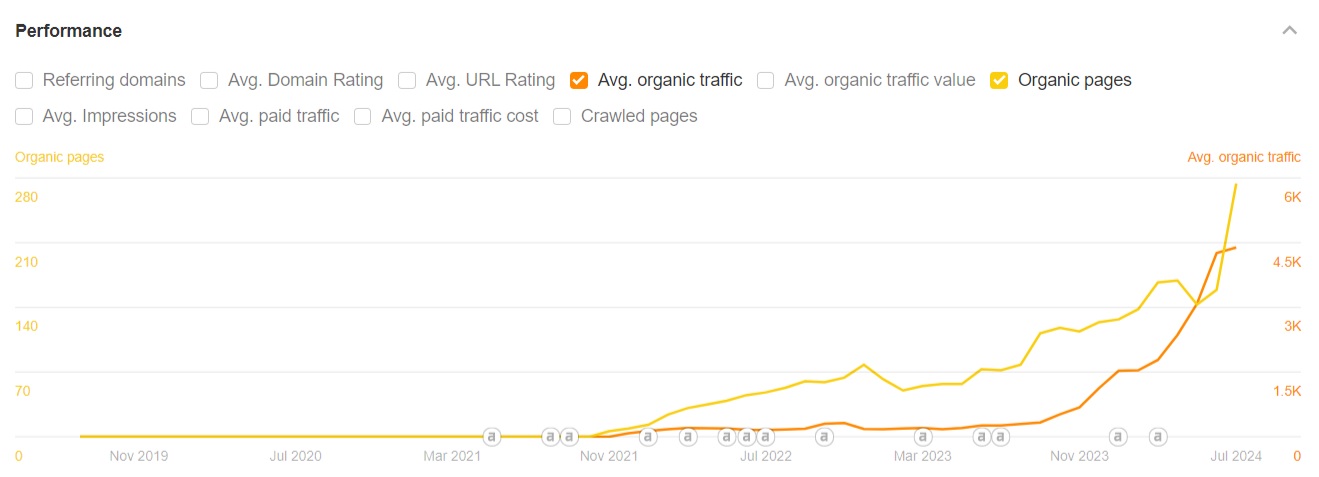Click the peak of the yellow line
1319x477 pixels.
tap(1236, 185)
